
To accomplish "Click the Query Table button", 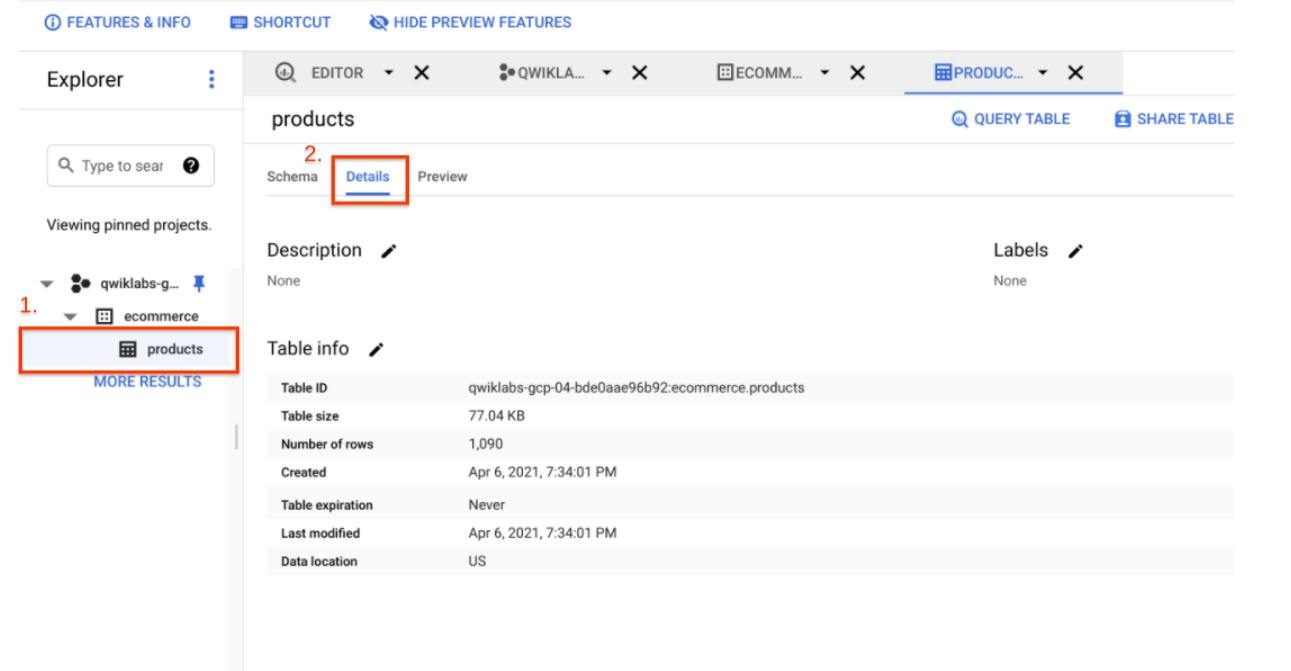I will (x=1010, y=119).
